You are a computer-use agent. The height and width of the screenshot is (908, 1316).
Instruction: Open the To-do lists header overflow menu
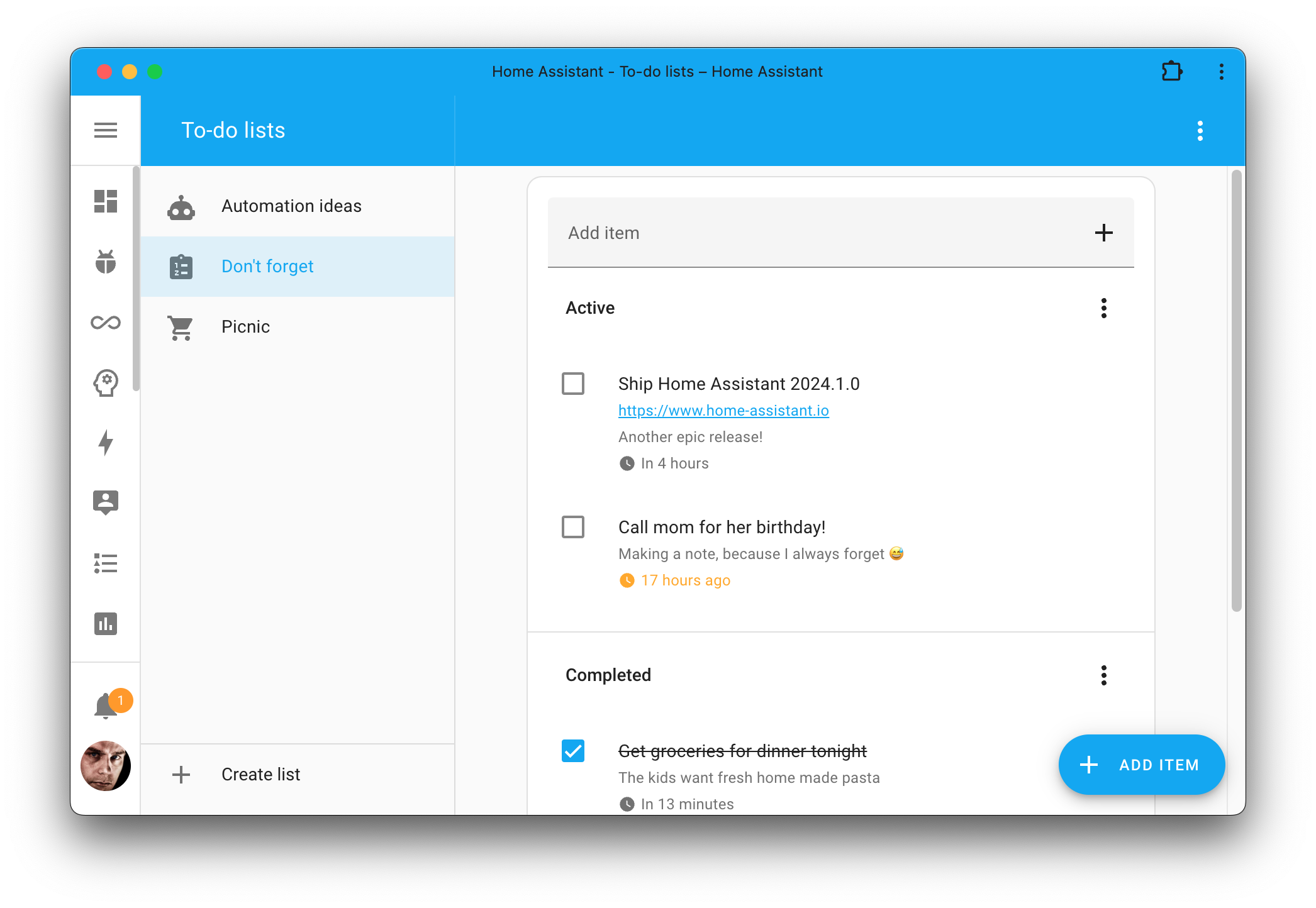click(x=1200, y=130)
